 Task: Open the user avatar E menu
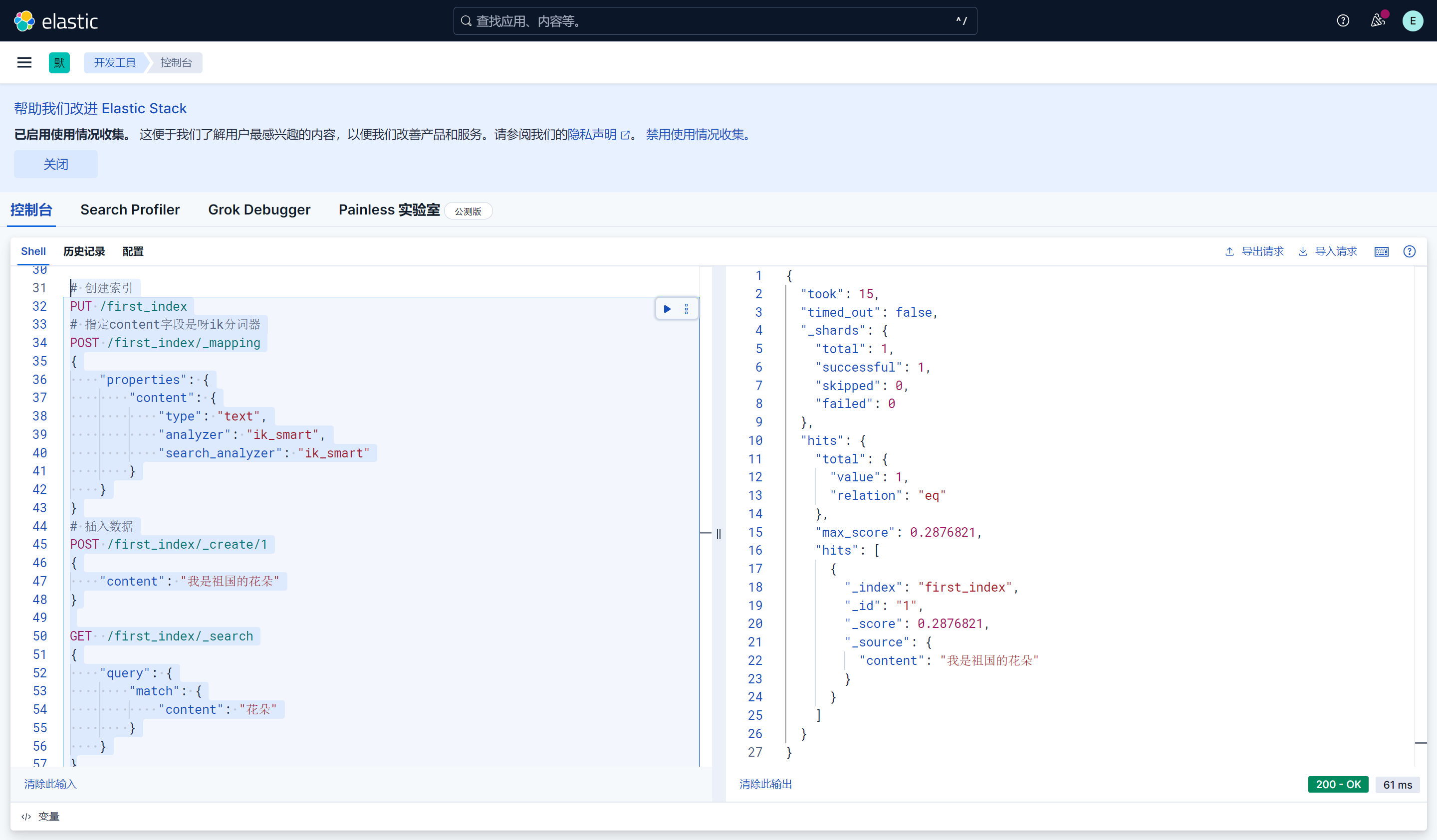tap(1413, 21)
